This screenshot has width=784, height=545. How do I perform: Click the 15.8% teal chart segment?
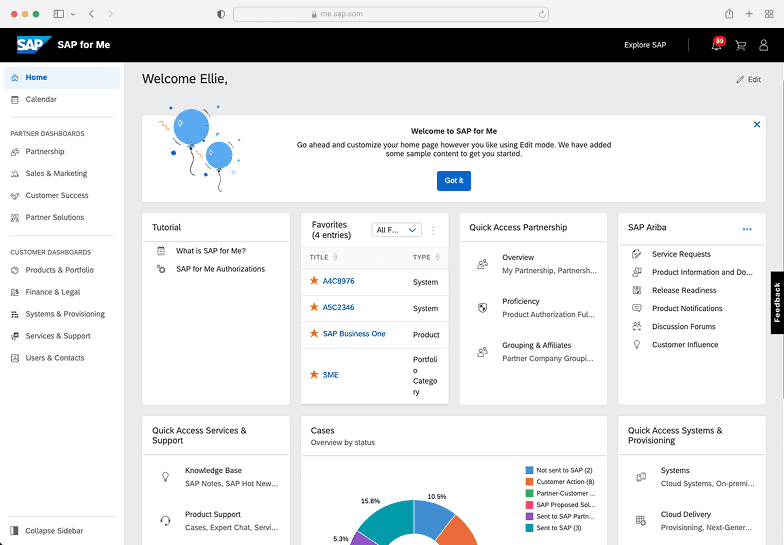pos(392,520)
